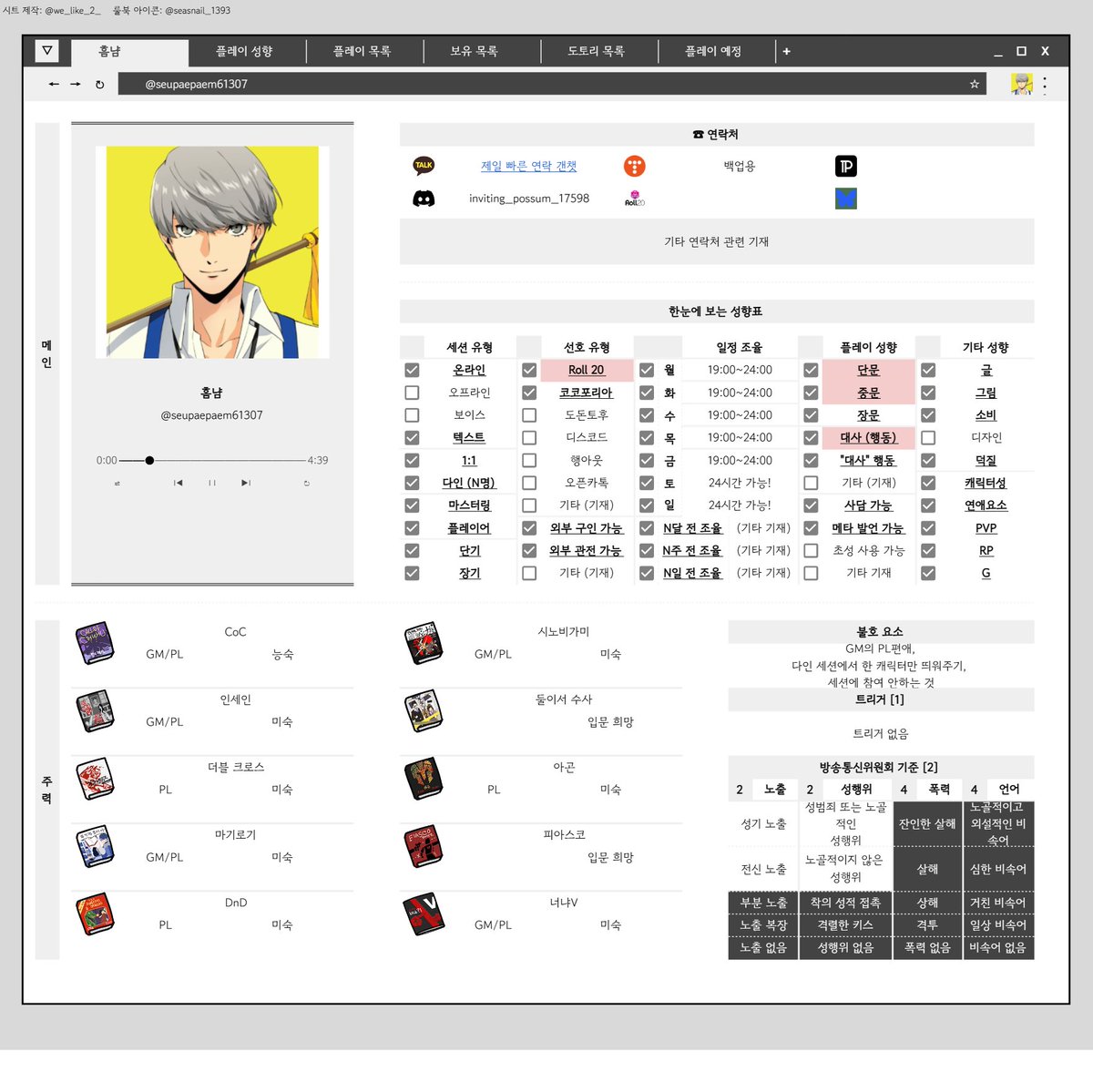Open the profile avatar in the toolbar
Viewport: 1093px width, 1092px height.
tap(1022, 84)
